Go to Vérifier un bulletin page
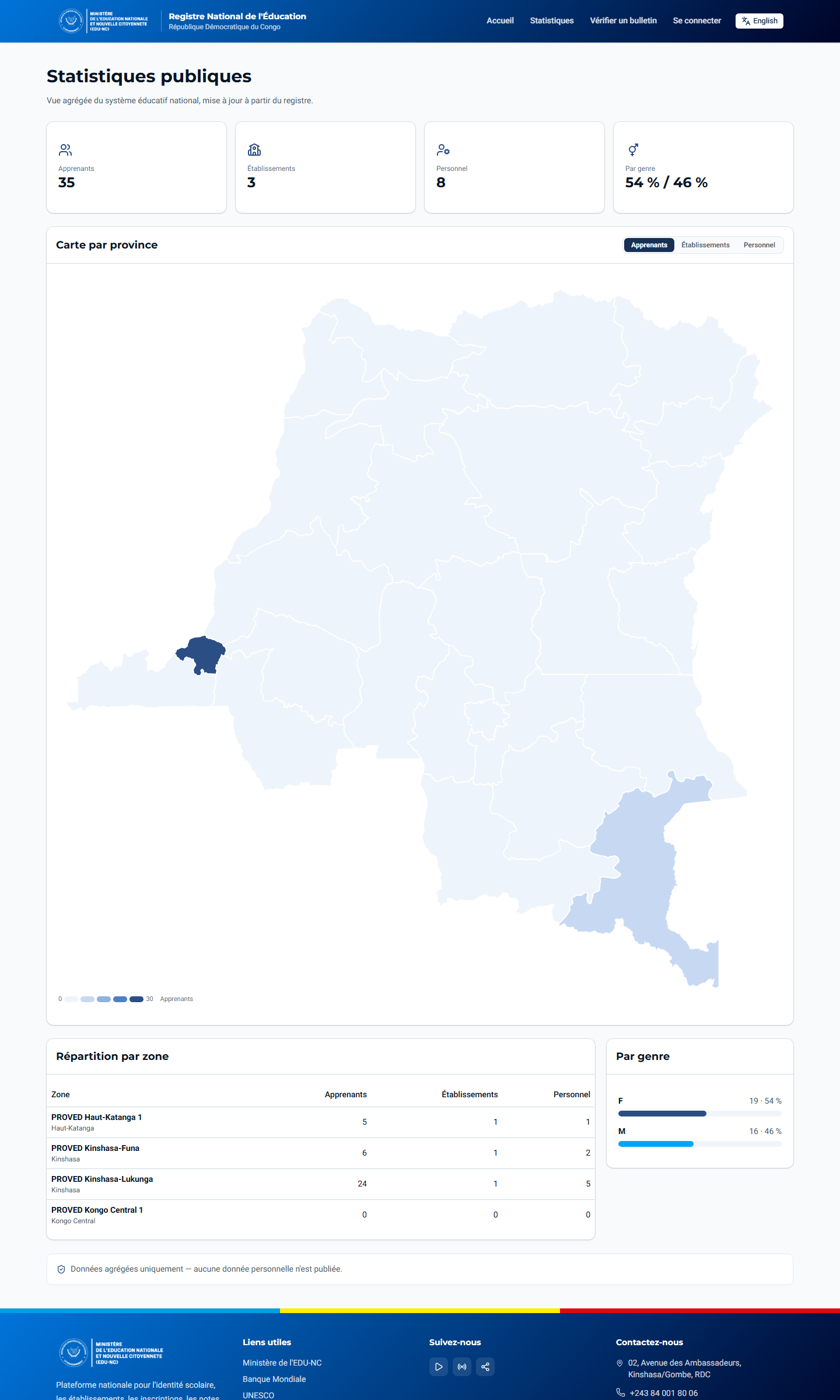 (623, 21)
